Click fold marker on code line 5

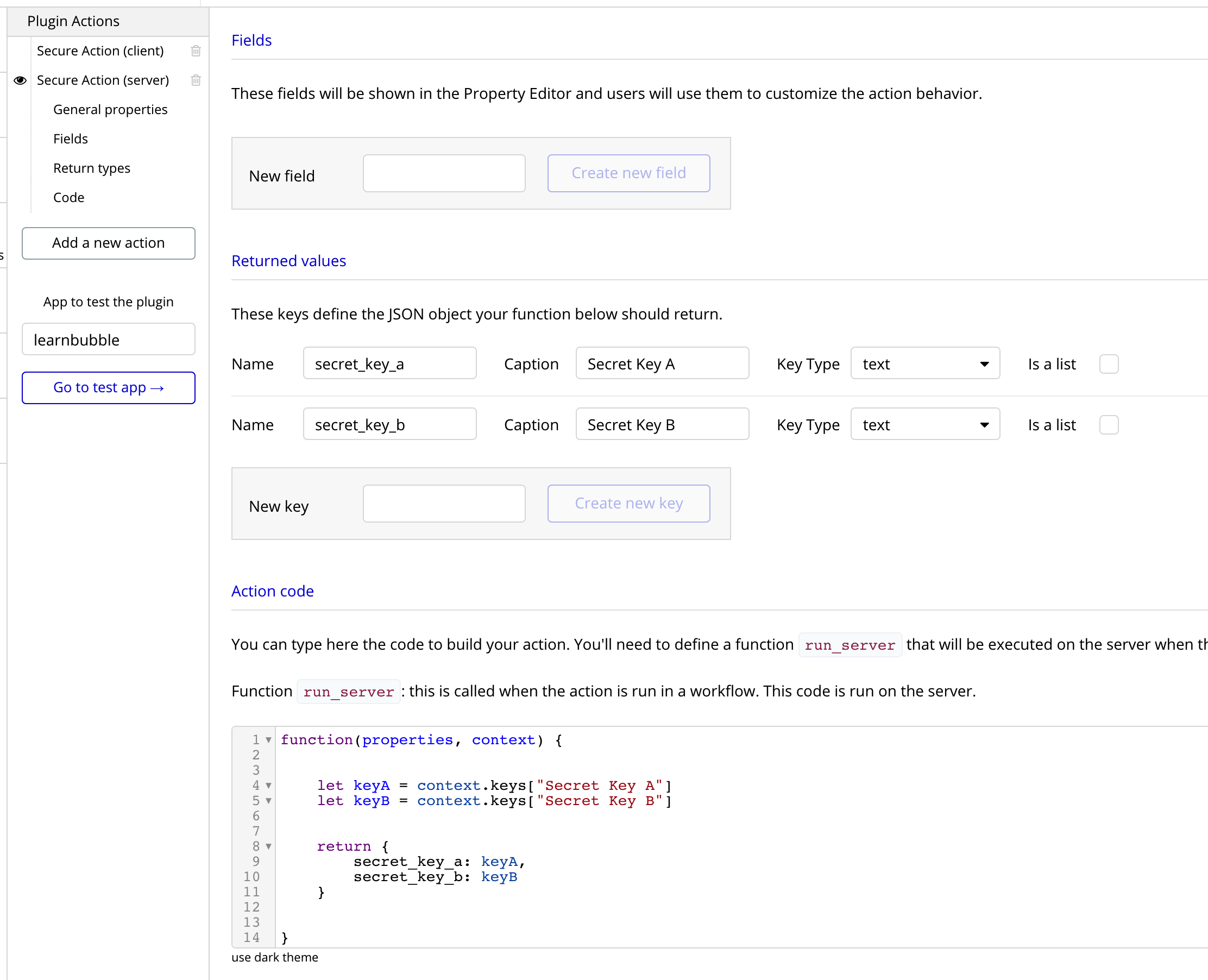[x=269, y=801]
